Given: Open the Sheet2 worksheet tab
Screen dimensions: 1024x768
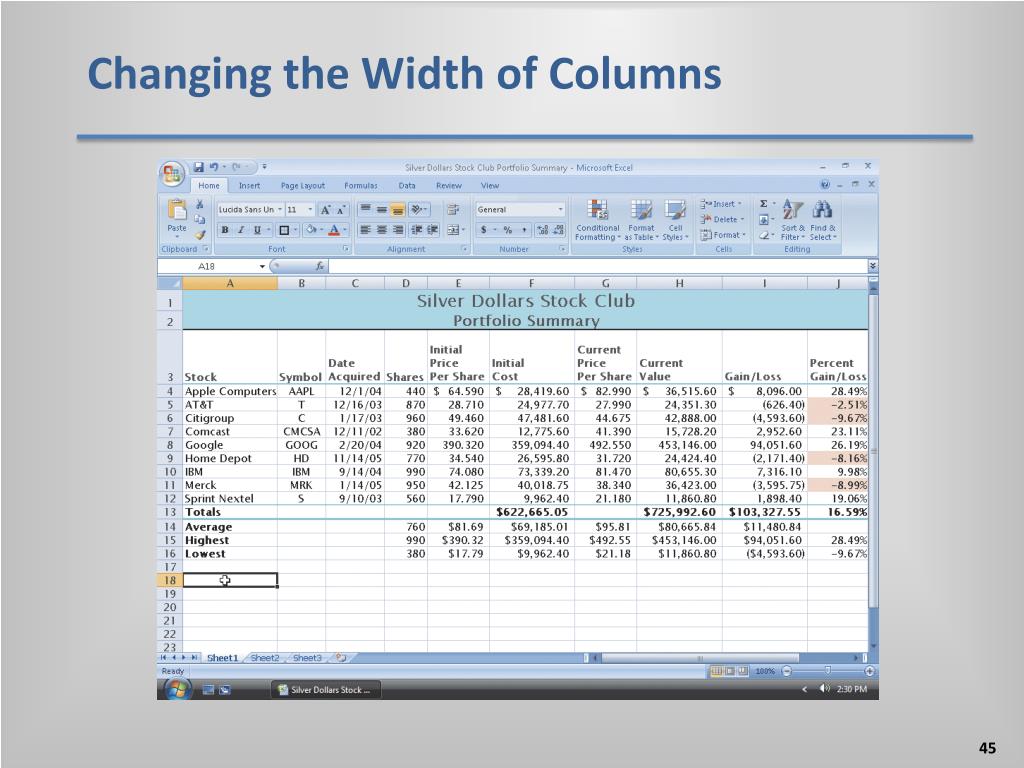Looking at the screenshot, I should [264, 658].
